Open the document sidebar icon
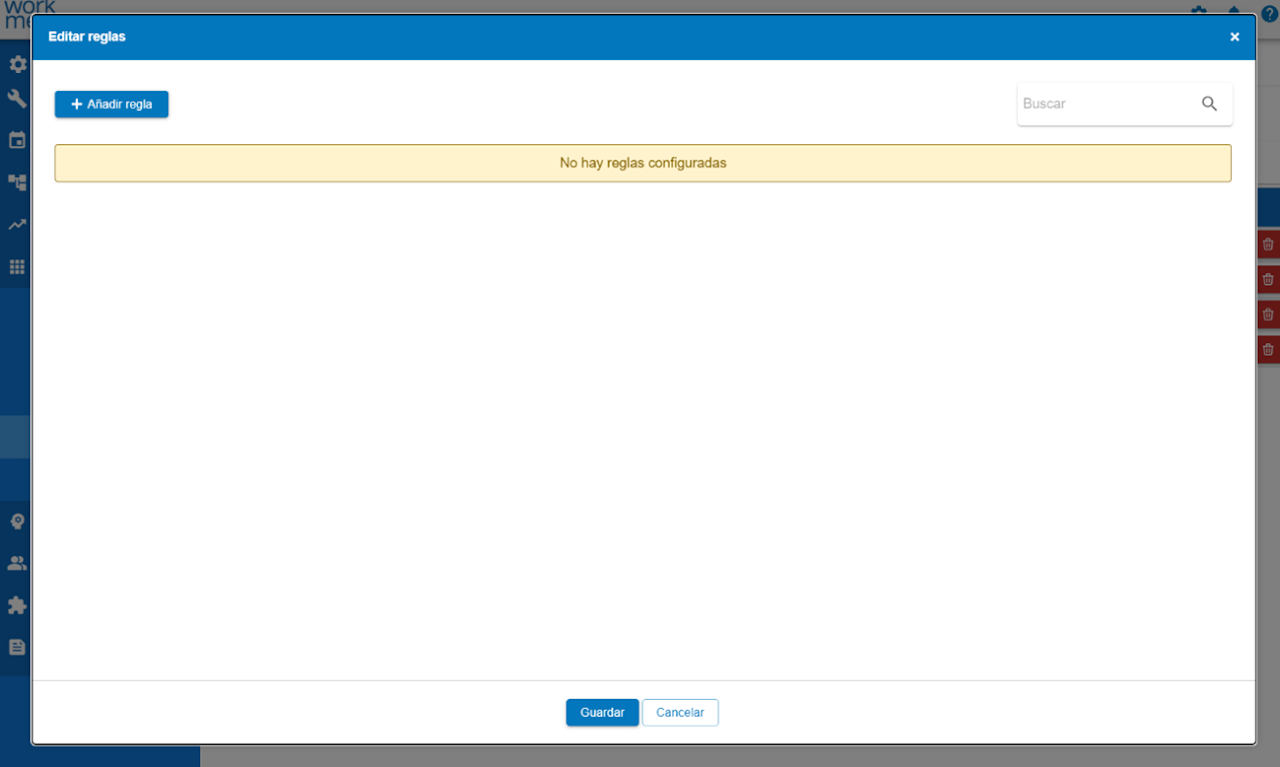This screenshot has height=767, width=1280. click(x=17, y=647)
